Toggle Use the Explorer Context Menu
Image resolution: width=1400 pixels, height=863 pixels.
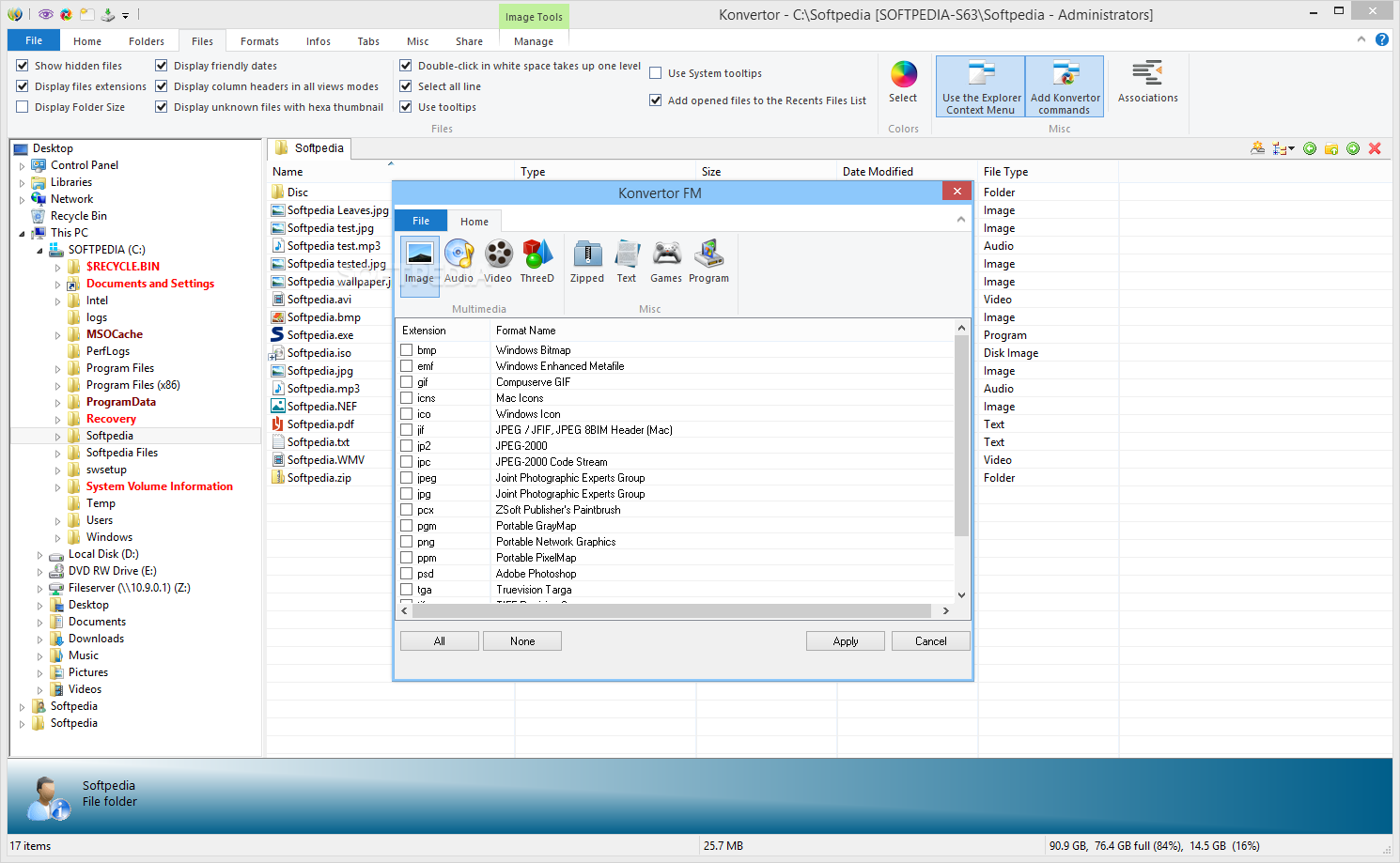click(x=981, y=86)
